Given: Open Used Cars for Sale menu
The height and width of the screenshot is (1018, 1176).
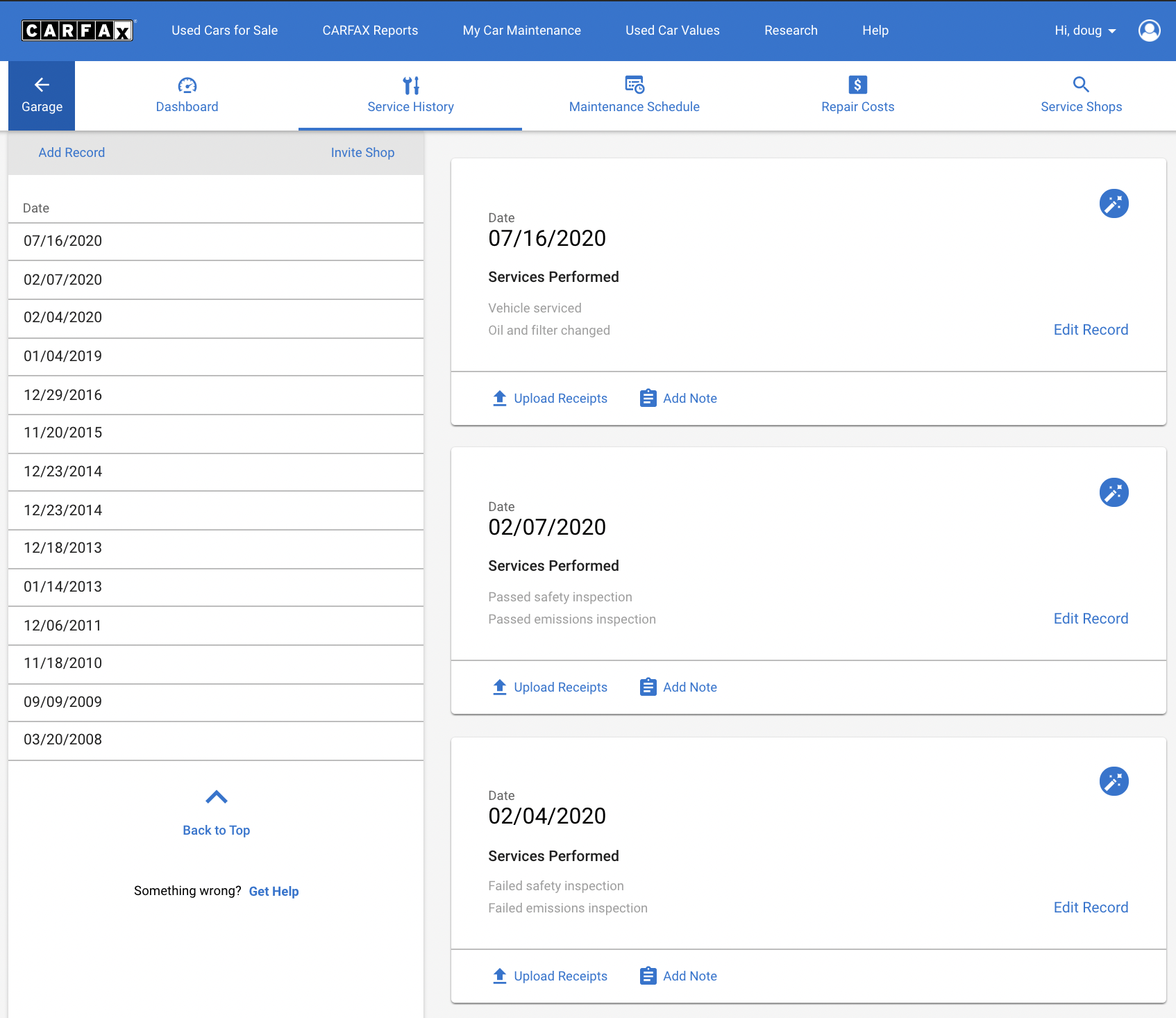Looking at the screenshot, I should (225, 31).
